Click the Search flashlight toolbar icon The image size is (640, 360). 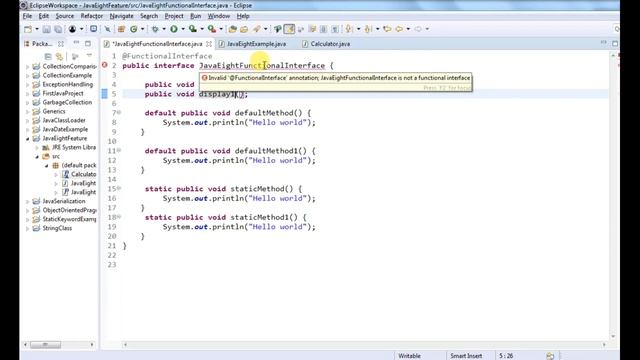[257, 29]
